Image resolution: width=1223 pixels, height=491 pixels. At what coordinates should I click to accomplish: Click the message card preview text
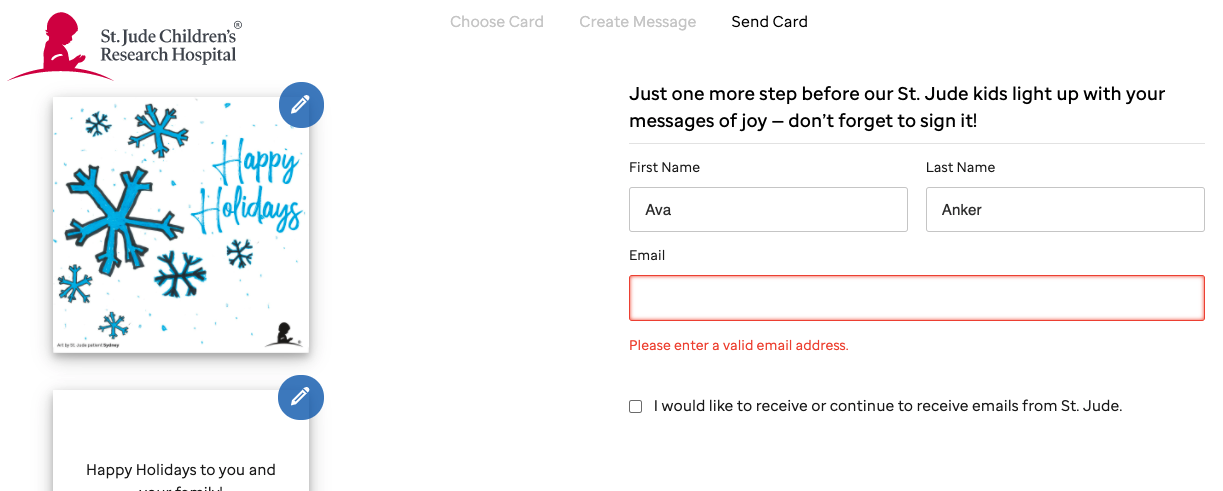pyautogui.click(x=181, y=470)
